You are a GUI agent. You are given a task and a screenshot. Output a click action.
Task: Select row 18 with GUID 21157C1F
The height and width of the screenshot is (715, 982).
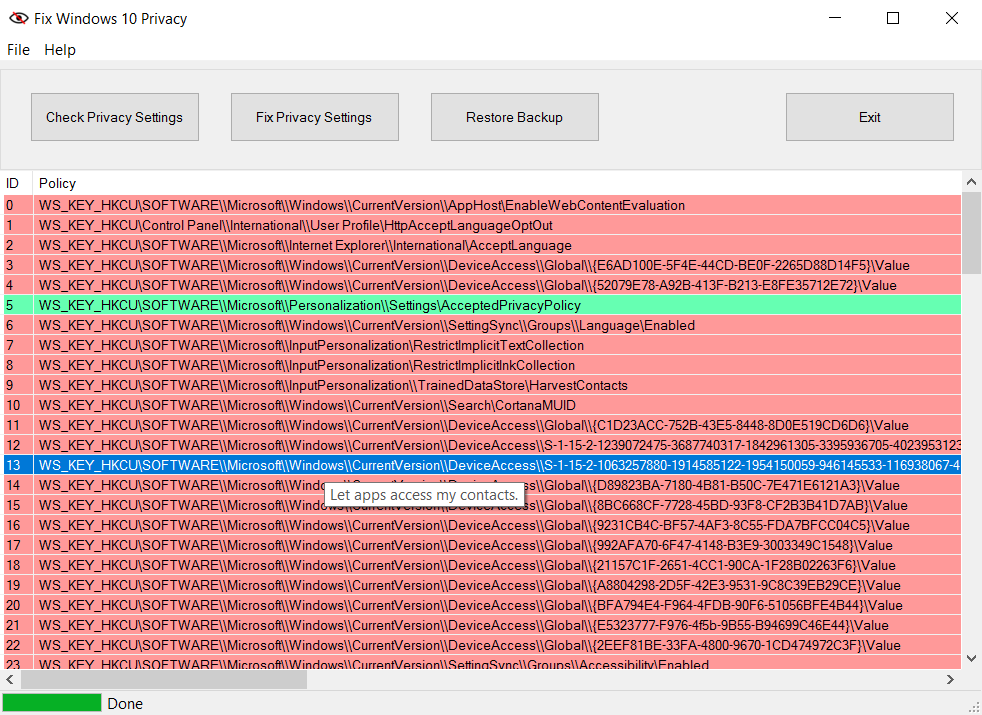(482, 565)
